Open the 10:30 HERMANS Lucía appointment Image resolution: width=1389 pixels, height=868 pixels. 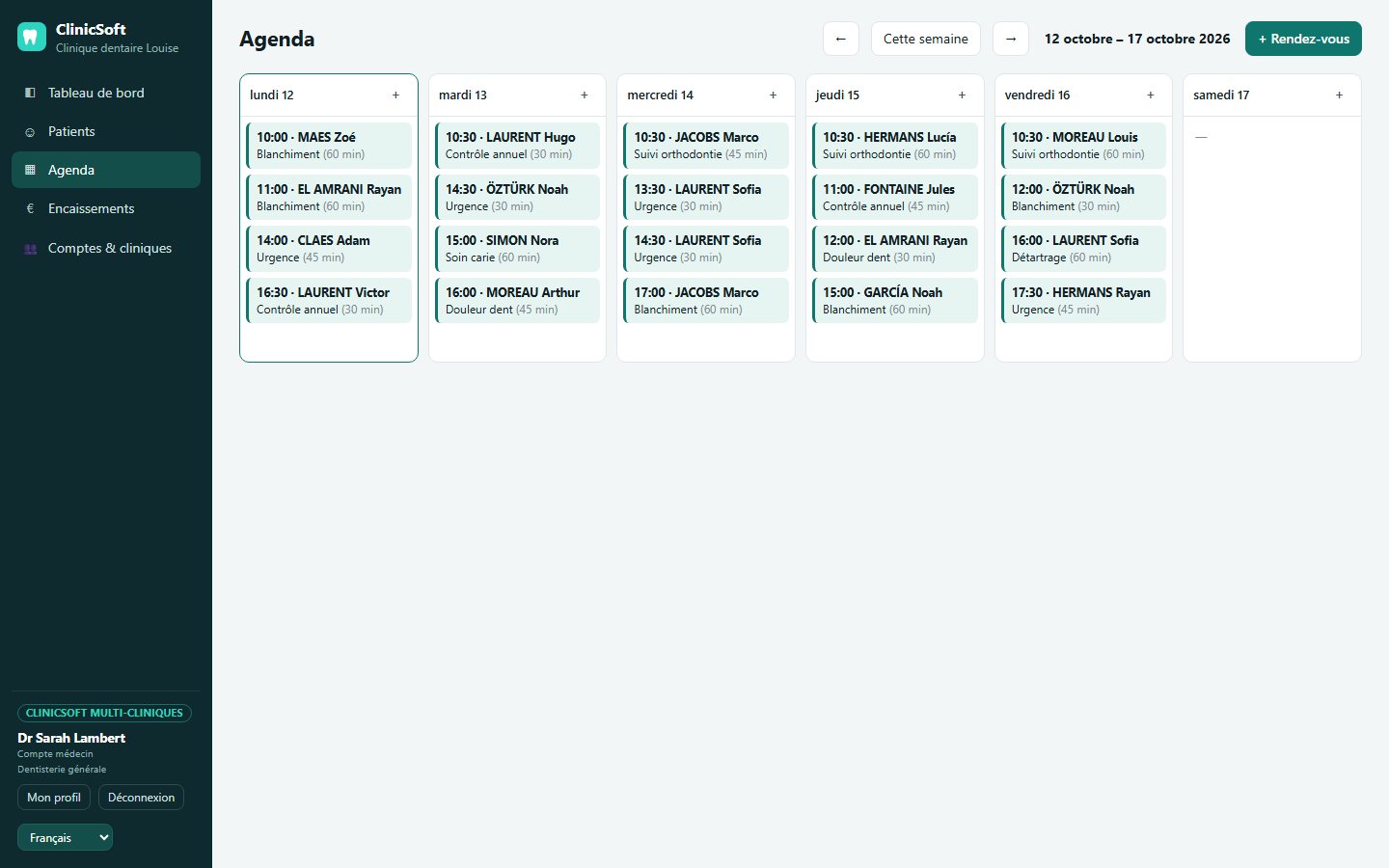895,146
